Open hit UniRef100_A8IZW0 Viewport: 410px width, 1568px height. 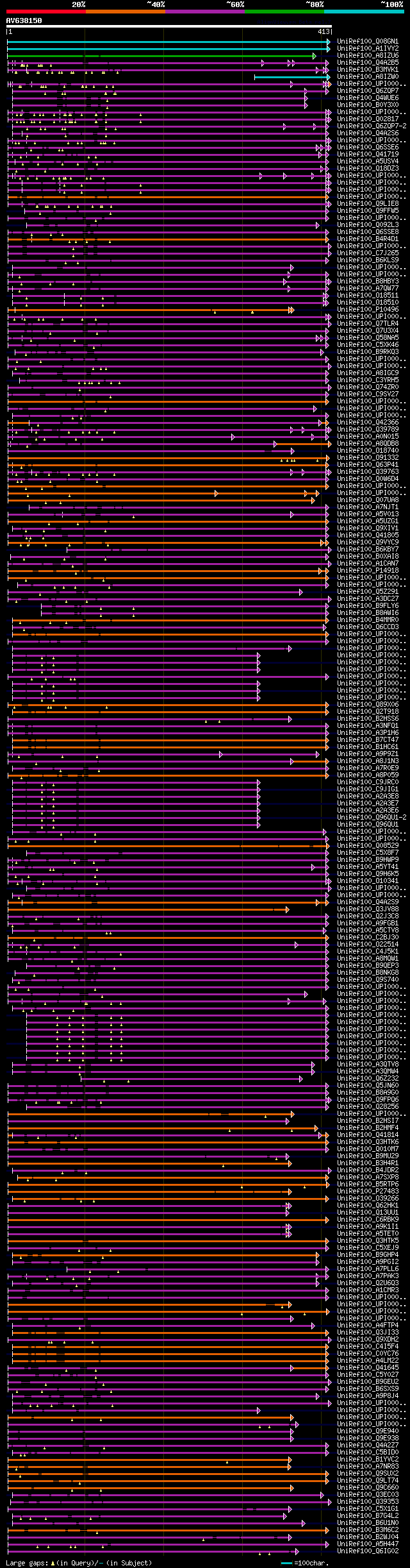[x=368, y=77]
